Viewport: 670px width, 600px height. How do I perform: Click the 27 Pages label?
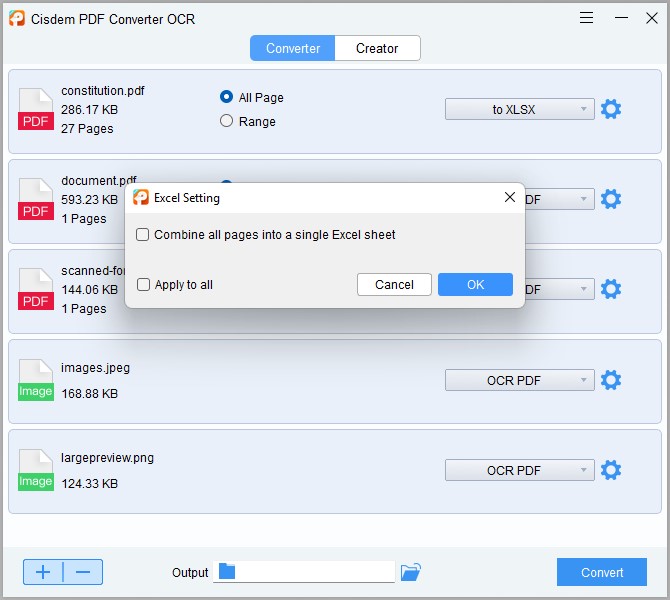(x=87, y=129)
